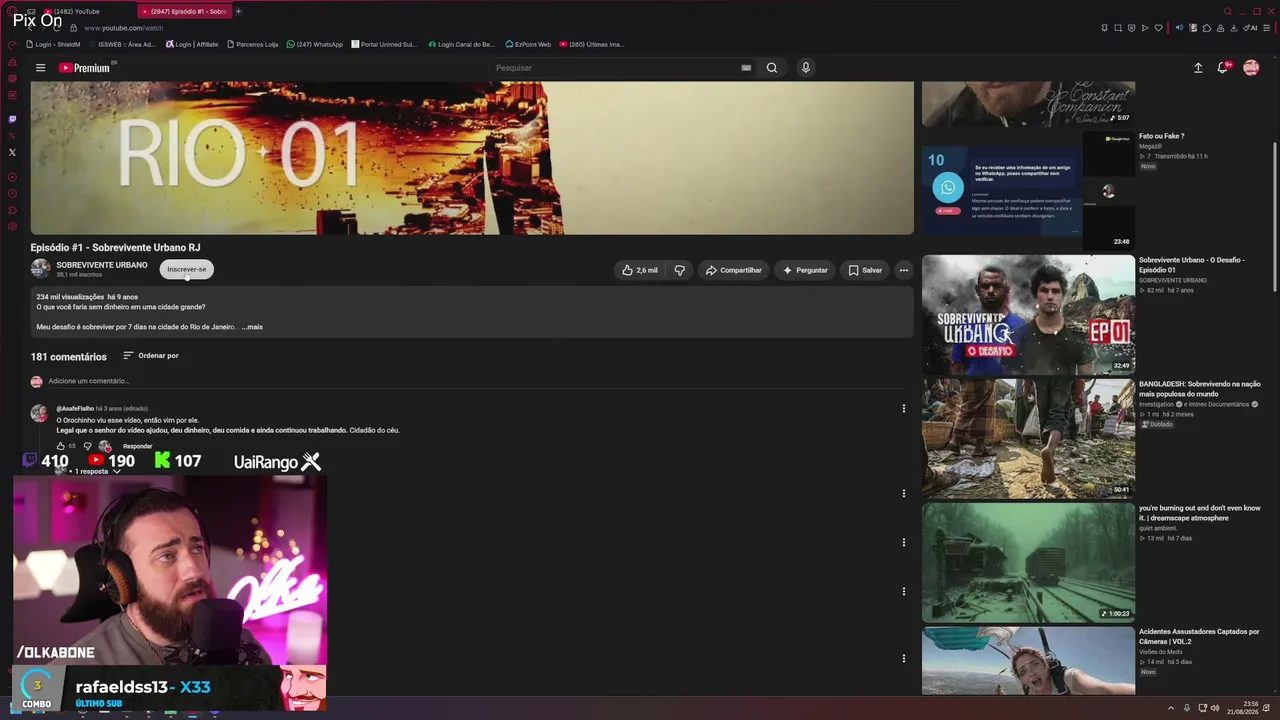The width and height of the screenshot is (1280, 720).
Task: Open the @AsafeFialho commenter profile link
Action: [x=75, y=408]
